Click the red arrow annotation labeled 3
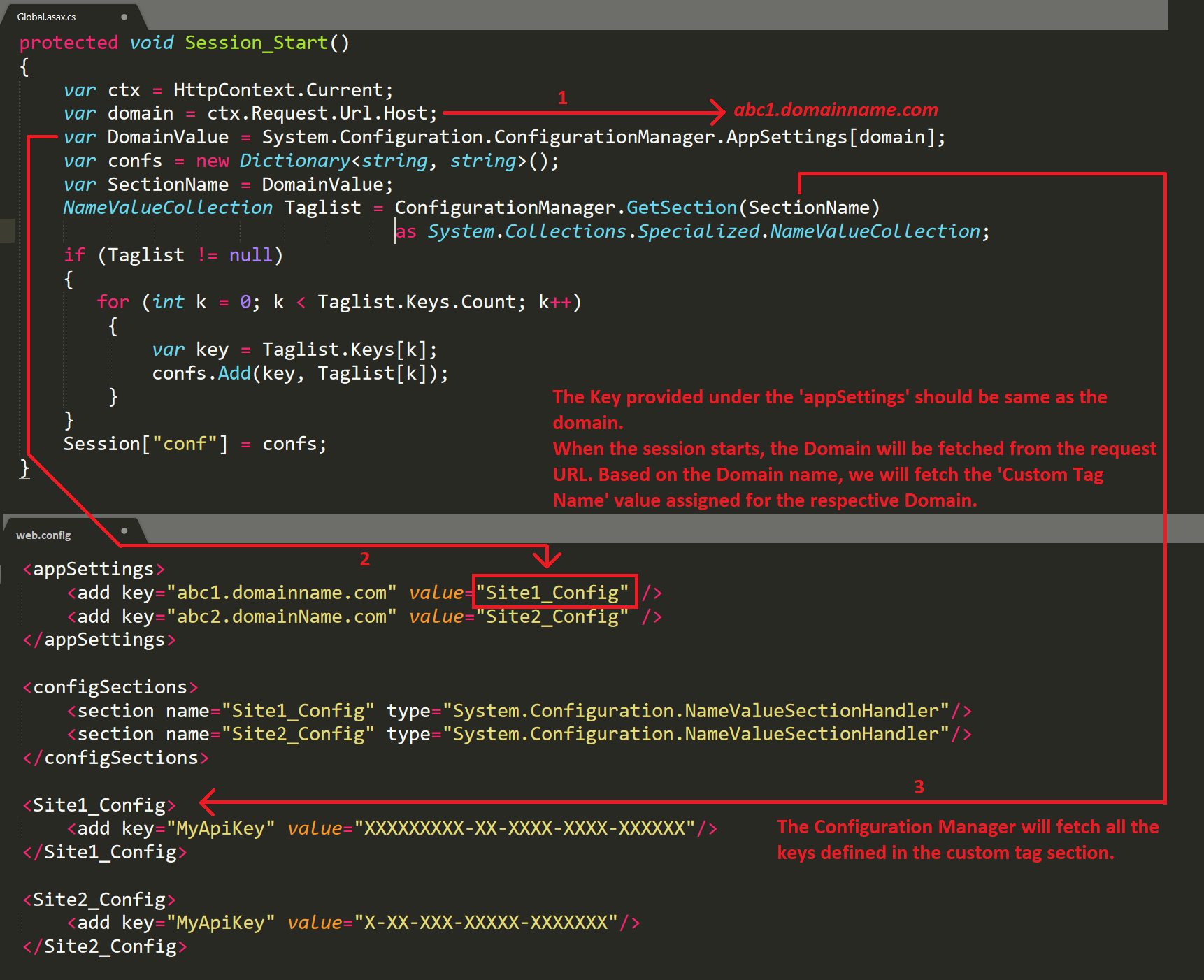1204x980 pixels. (919, 786)
